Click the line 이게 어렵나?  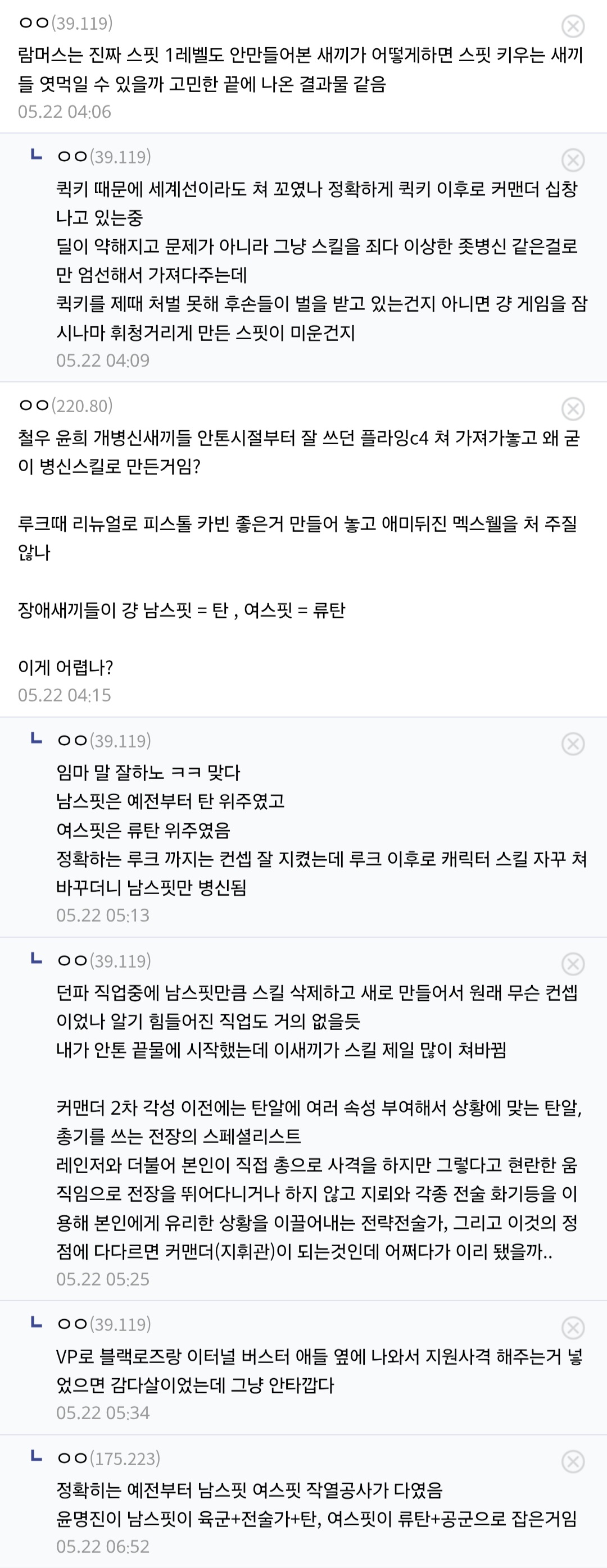coord(65,667)
